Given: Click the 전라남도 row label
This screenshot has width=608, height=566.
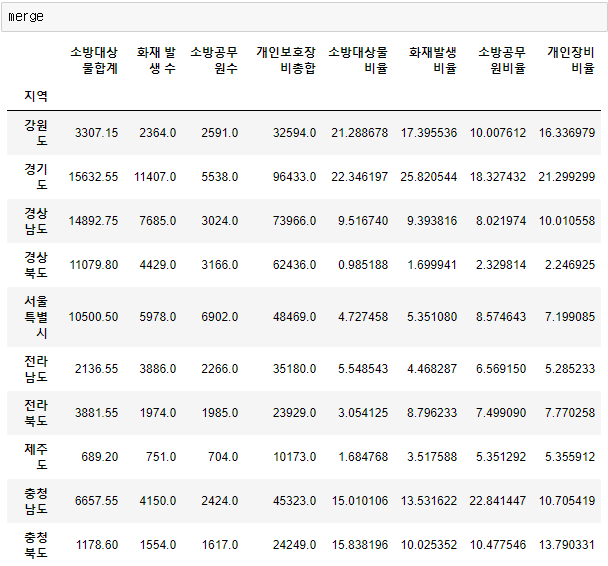Looking at the screenshot, I should click(36, 369).
